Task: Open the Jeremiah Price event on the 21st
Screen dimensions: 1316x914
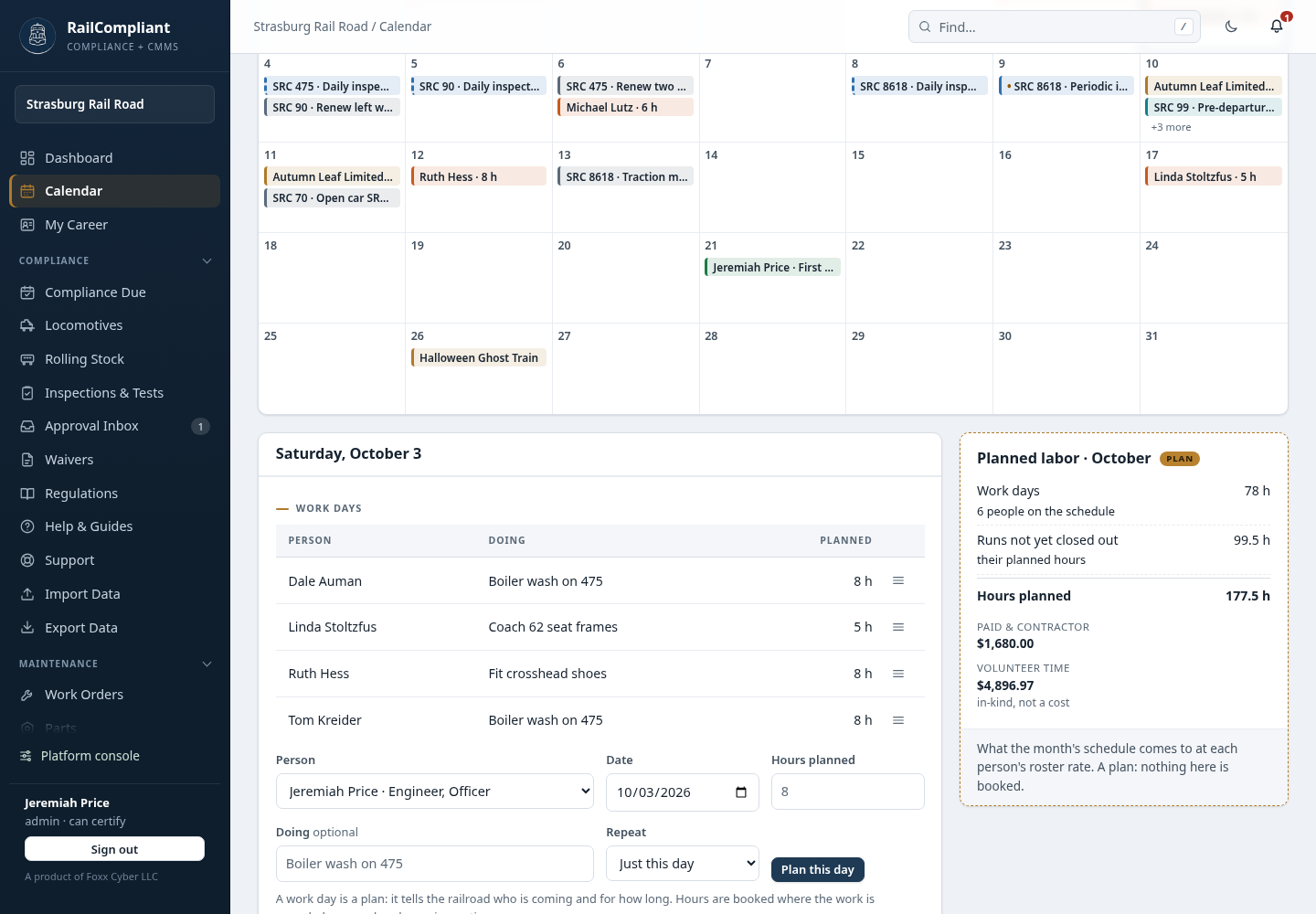Action: [x=772, y=267]
